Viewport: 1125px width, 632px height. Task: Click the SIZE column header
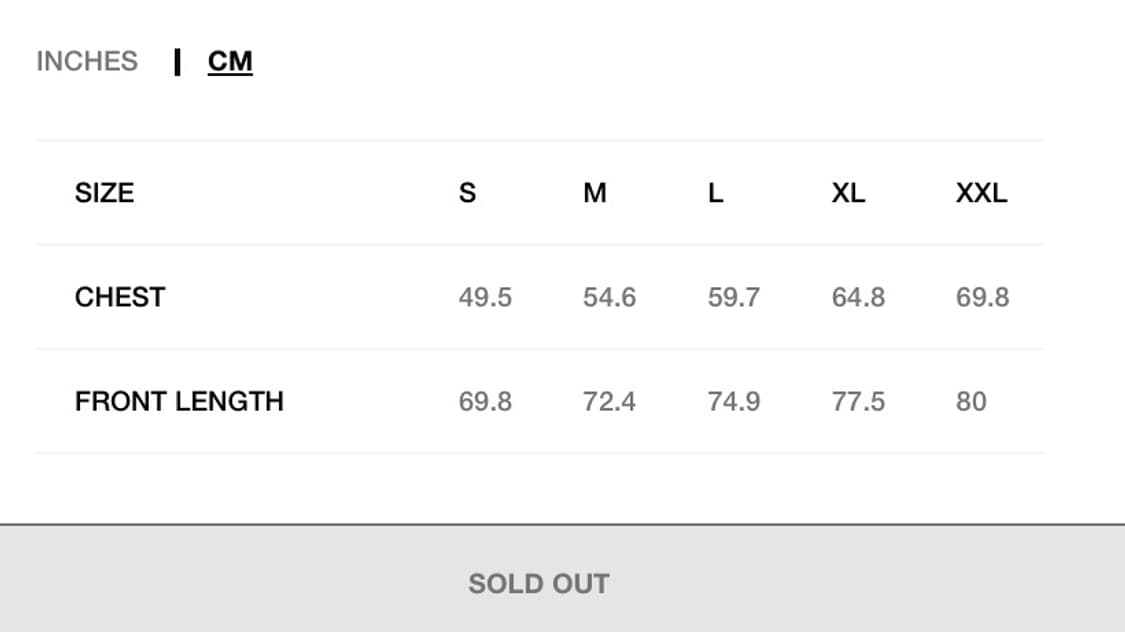[105, 193]
